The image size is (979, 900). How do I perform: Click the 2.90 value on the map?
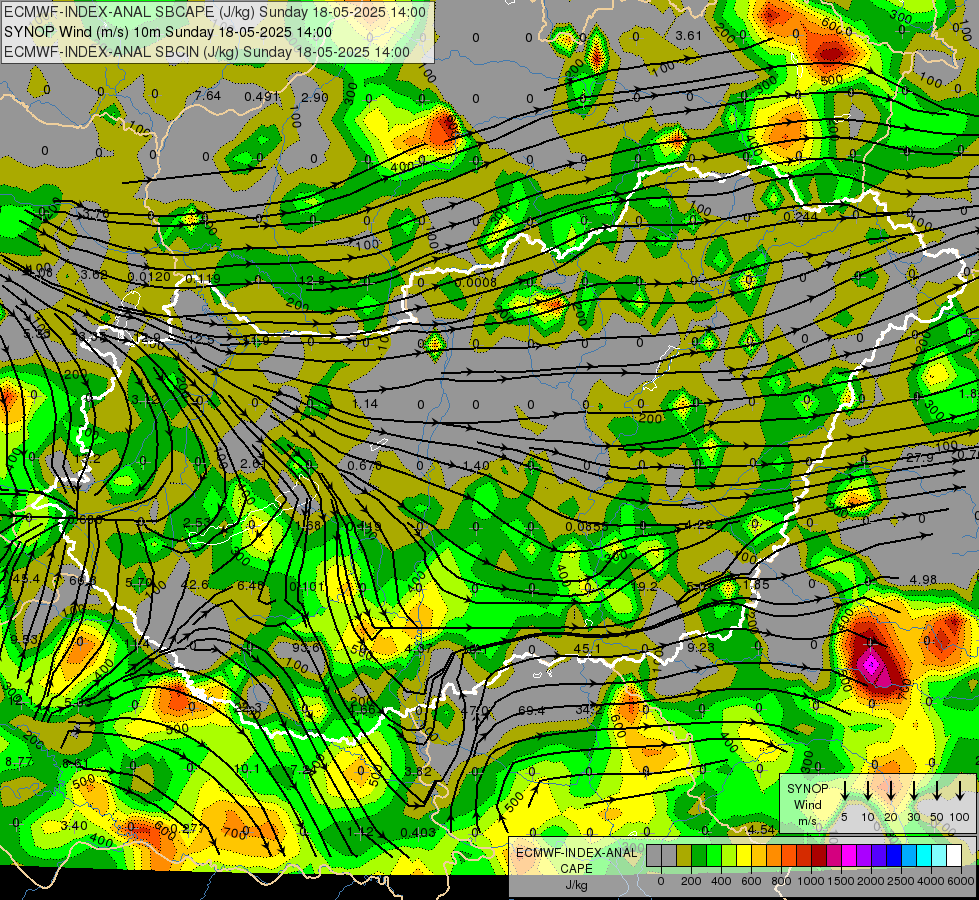point(315,97)
